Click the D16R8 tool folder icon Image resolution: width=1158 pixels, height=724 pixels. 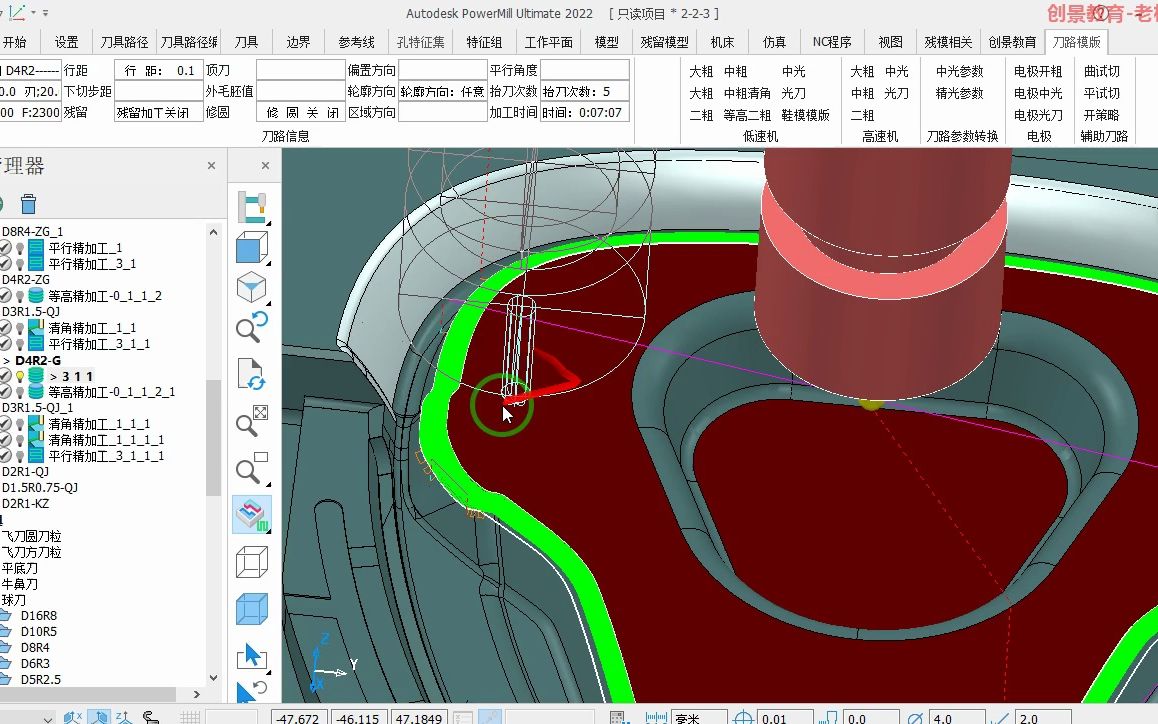(6, 615)
